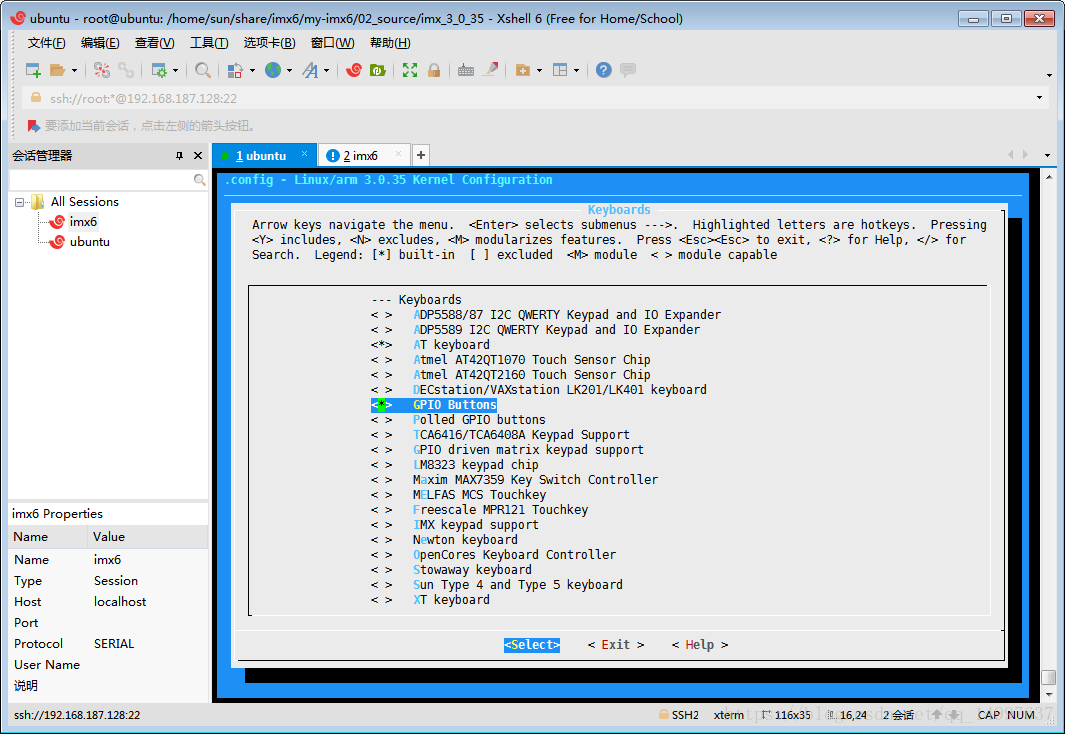1065x734 pixels.
Task: Select the Find toolbar icon
Action: coord(203,70)
